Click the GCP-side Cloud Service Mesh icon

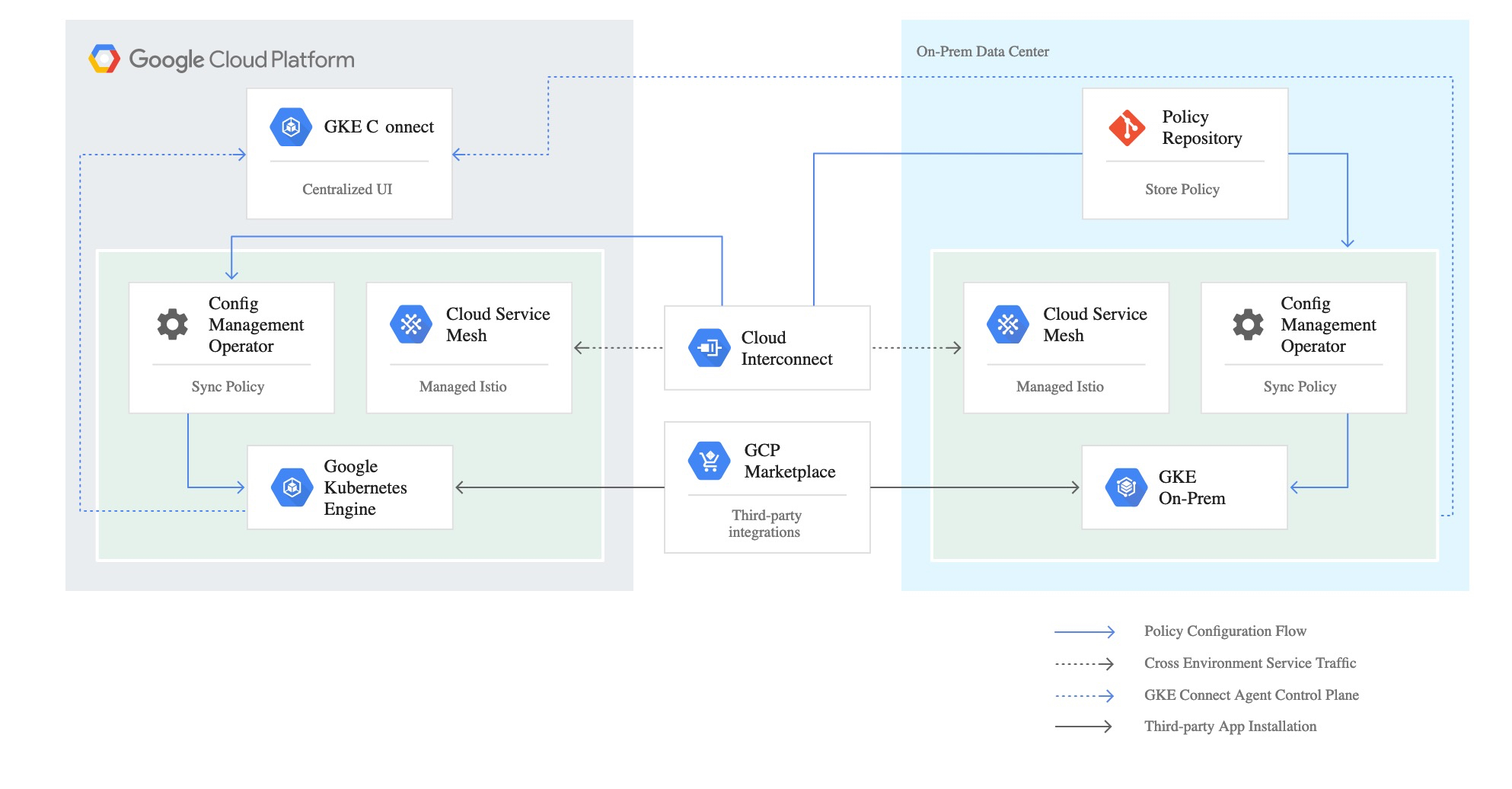(x=410, y=324)
